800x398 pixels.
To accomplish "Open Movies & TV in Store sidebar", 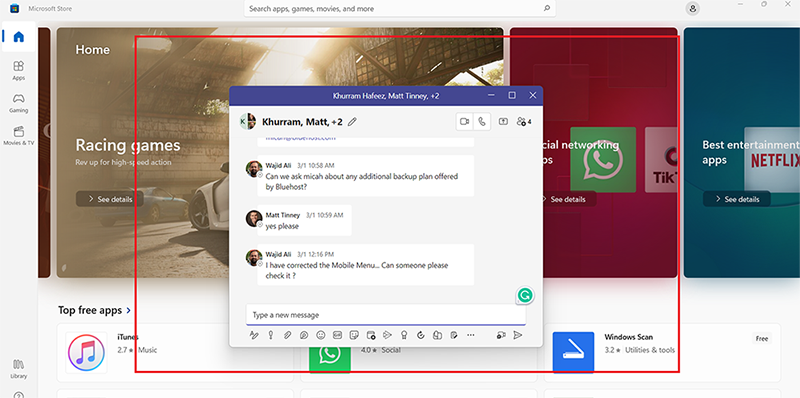I will click(19, 136).
